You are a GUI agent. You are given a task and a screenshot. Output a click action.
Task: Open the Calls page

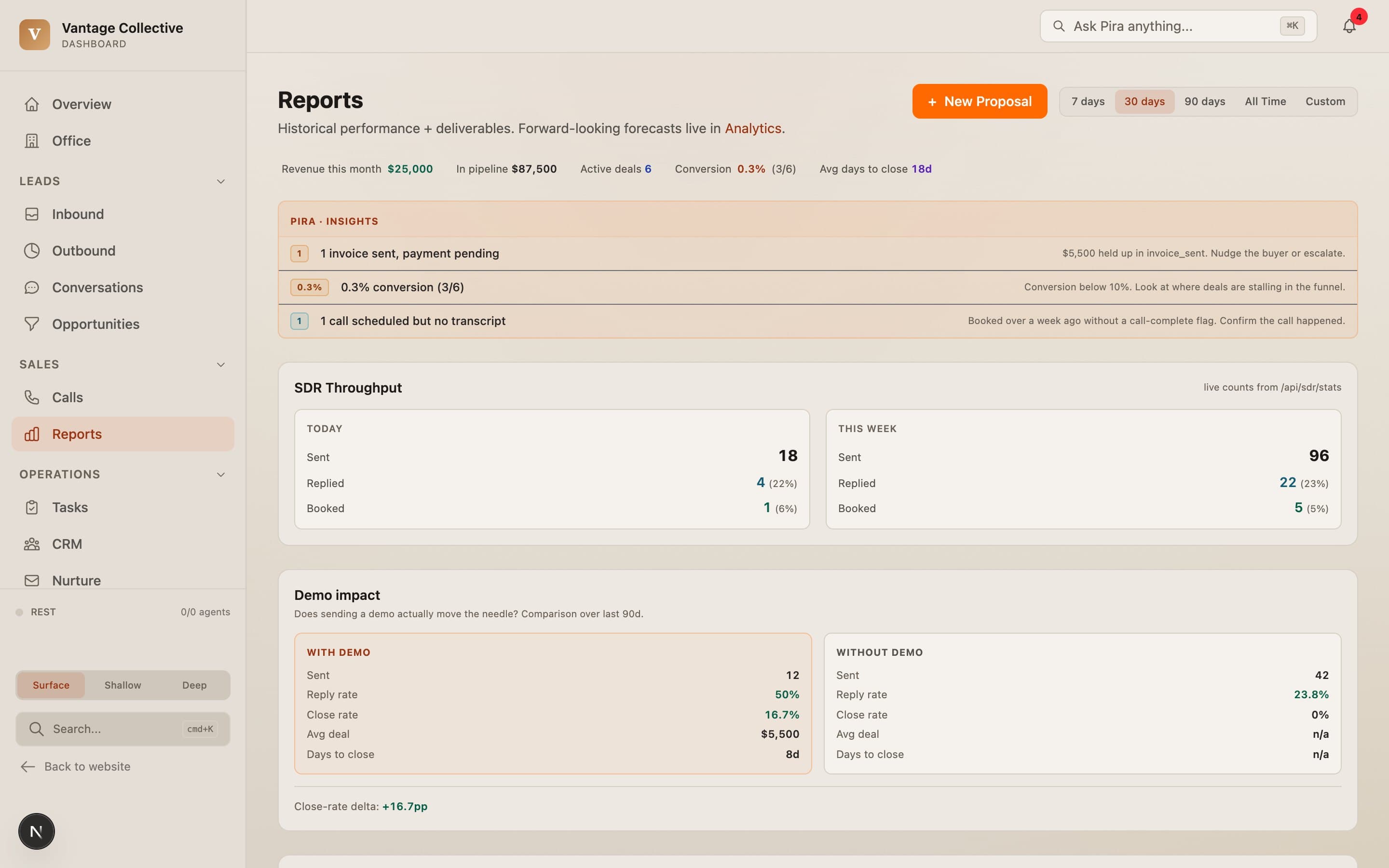pos(123,397)
